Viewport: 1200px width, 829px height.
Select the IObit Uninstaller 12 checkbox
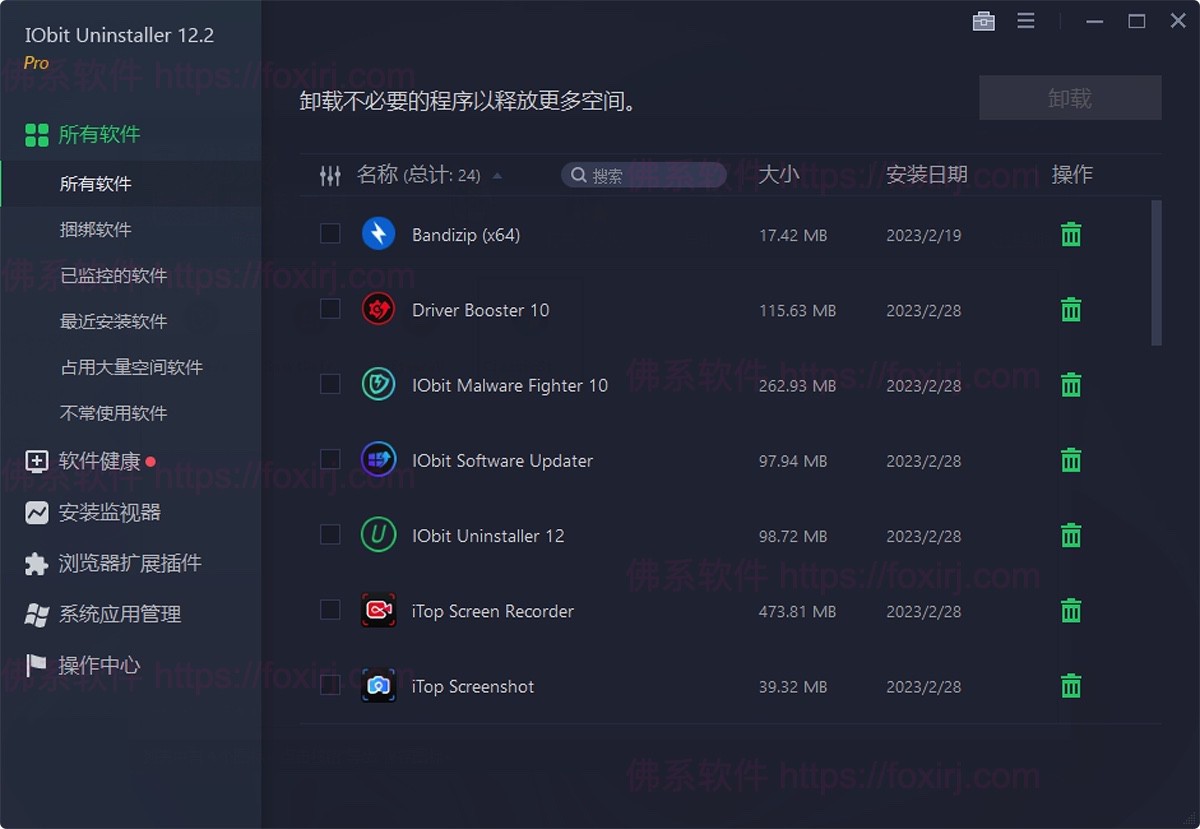(330, 534)
